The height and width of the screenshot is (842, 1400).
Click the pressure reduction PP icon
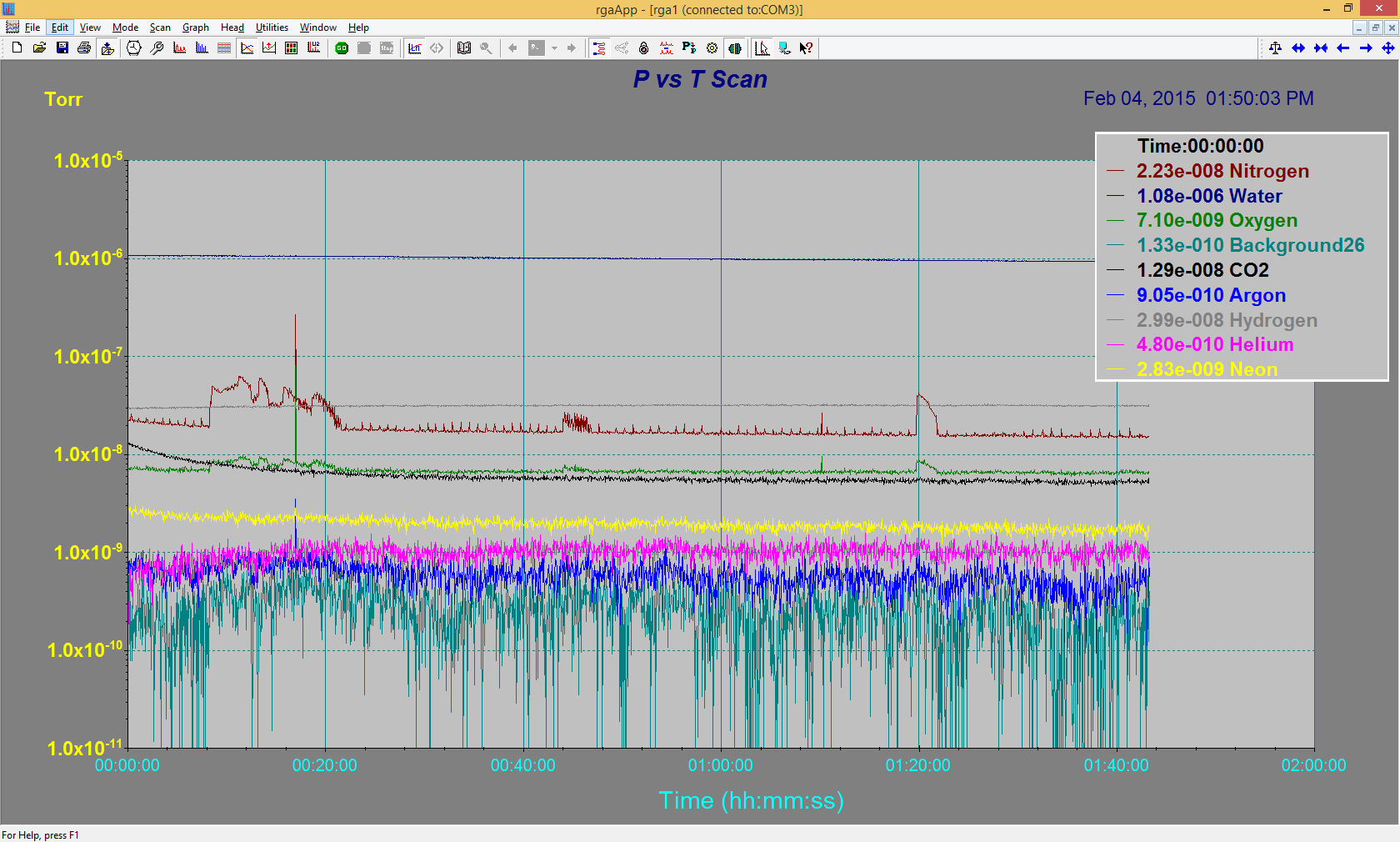click(689, 48)
